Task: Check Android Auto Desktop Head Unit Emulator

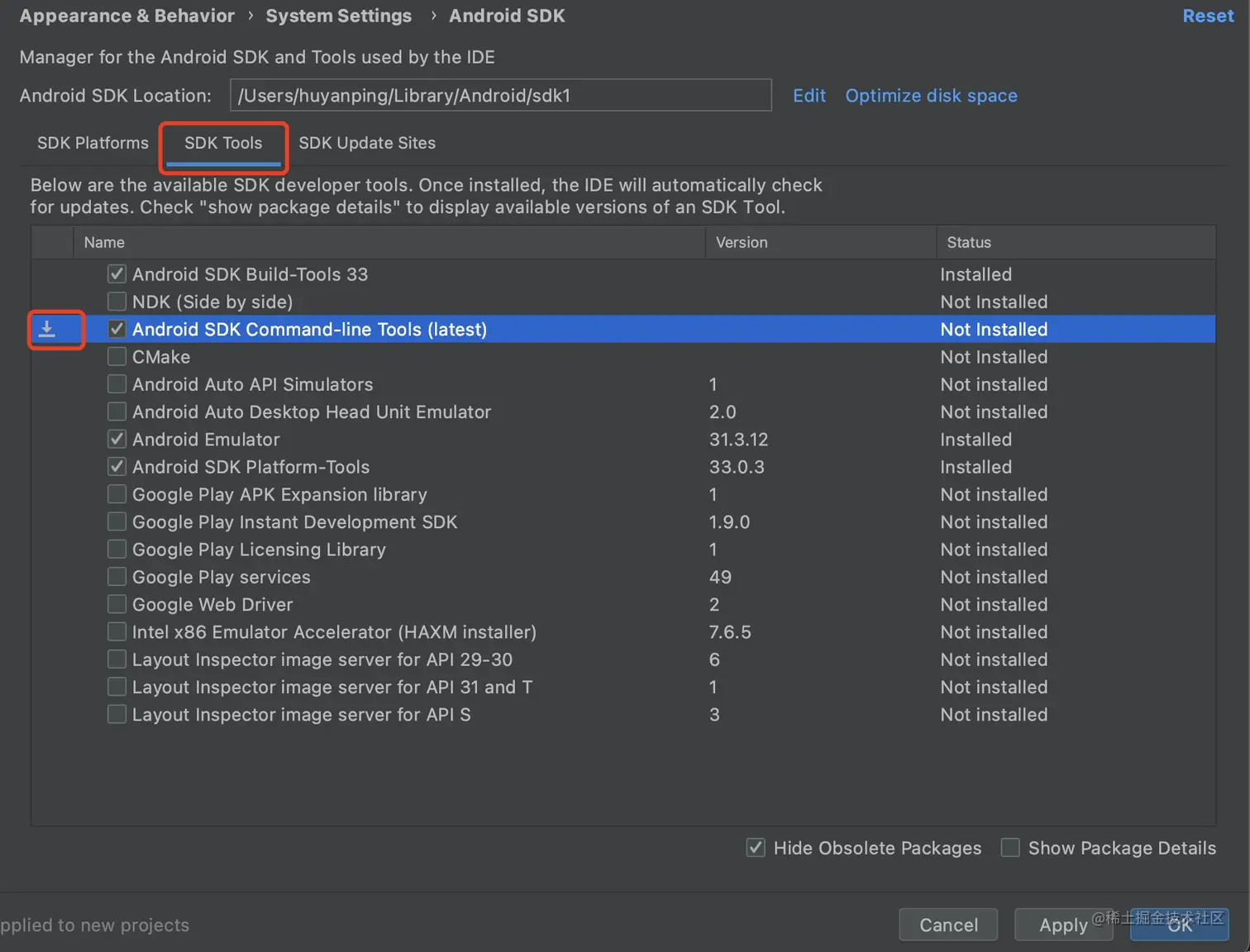Action: 117,411
